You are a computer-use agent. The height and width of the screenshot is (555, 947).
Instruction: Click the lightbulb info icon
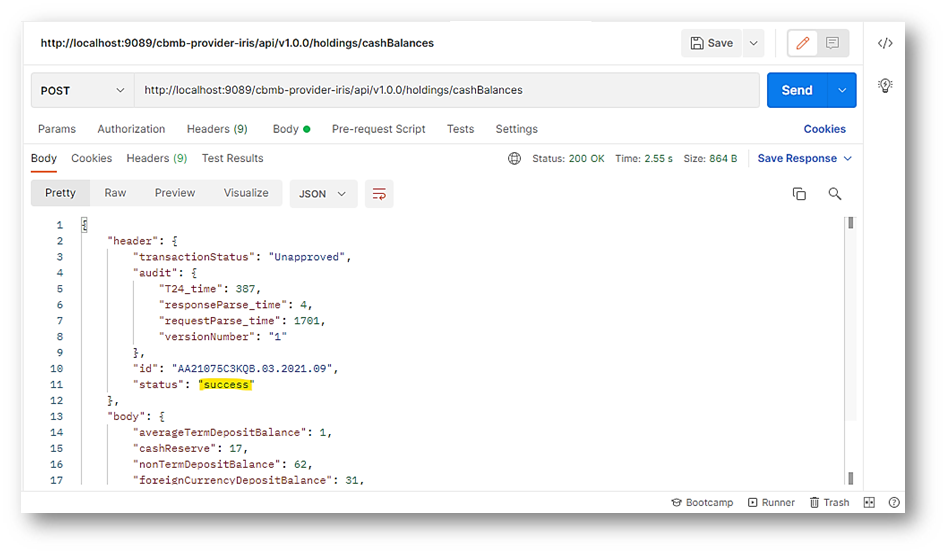885,86
